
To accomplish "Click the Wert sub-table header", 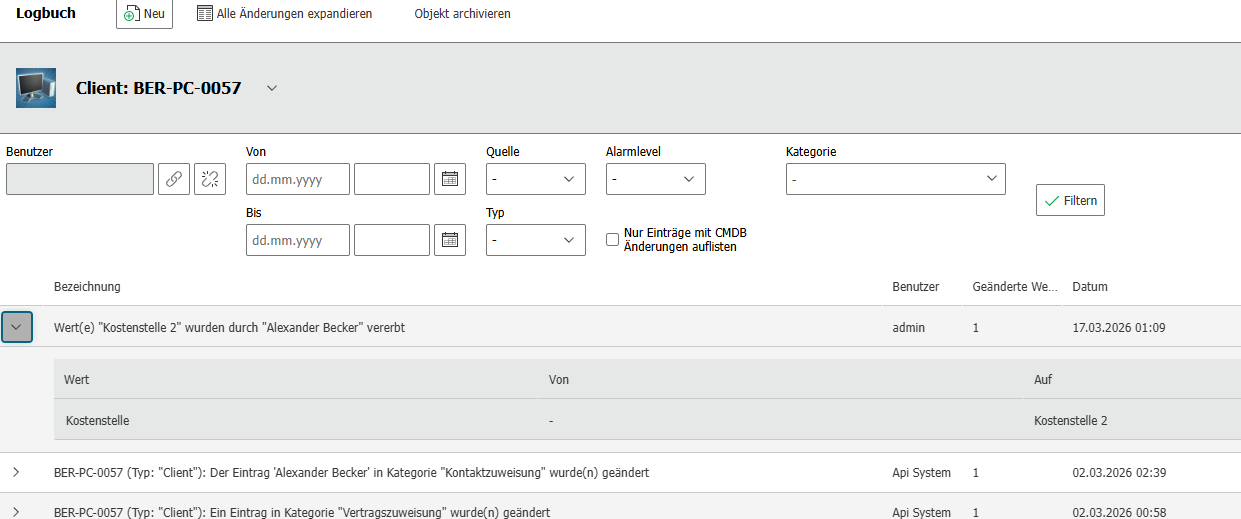I will tap(77, 380).
